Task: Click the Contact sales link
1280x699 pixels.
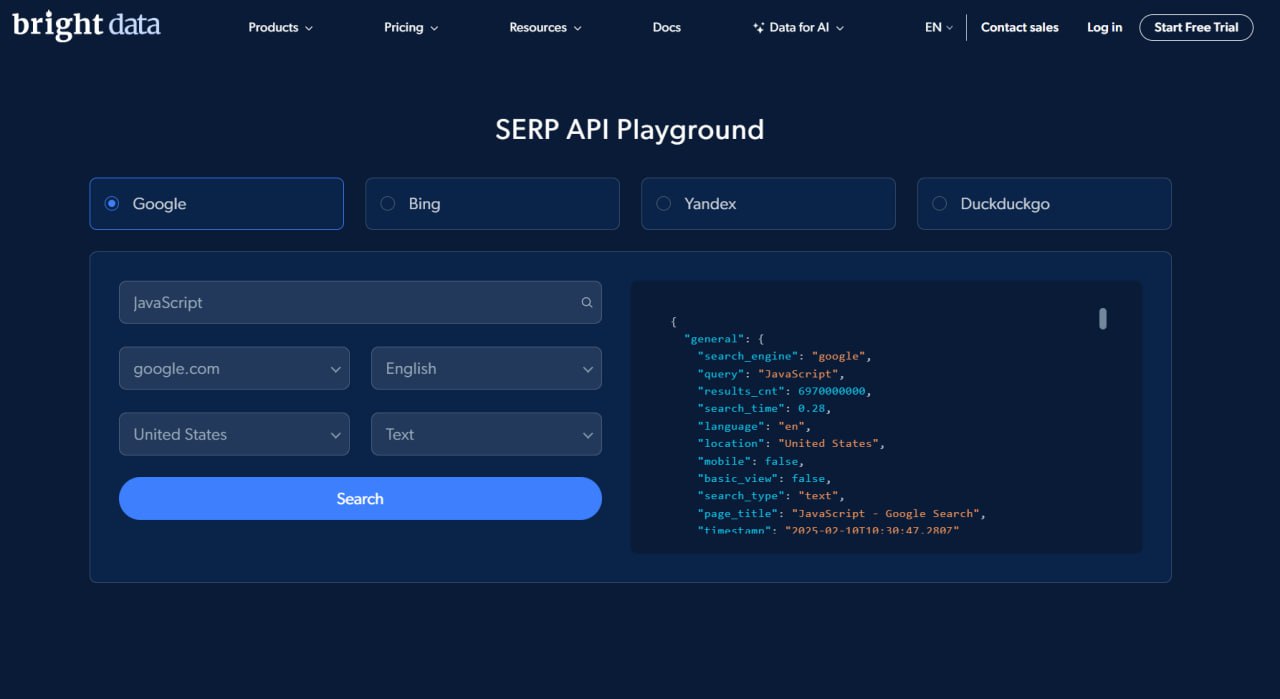Action: [x=1020, y=28]
